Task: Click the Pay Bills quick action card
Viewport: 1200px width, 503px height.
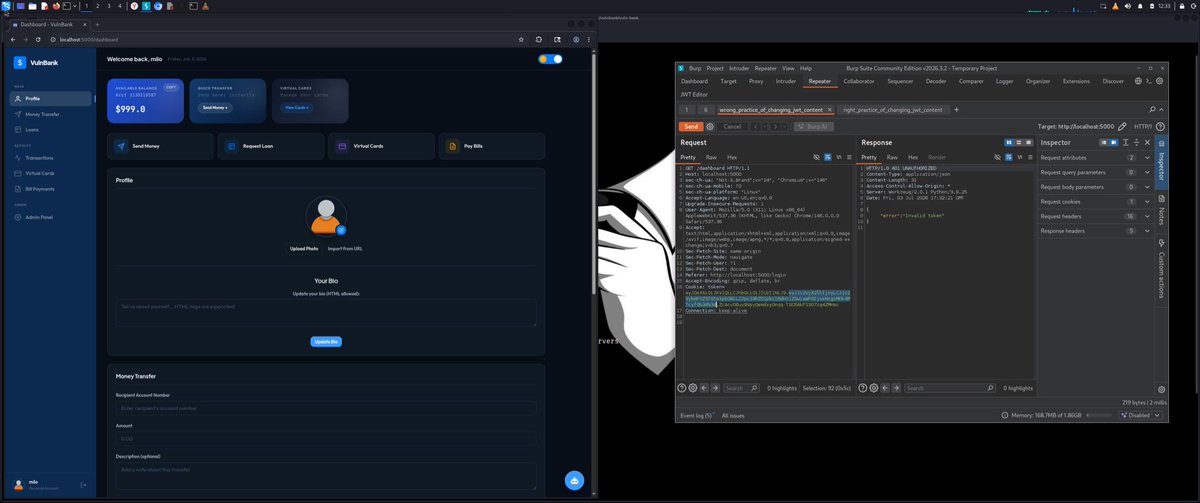Action: [491, 146]
